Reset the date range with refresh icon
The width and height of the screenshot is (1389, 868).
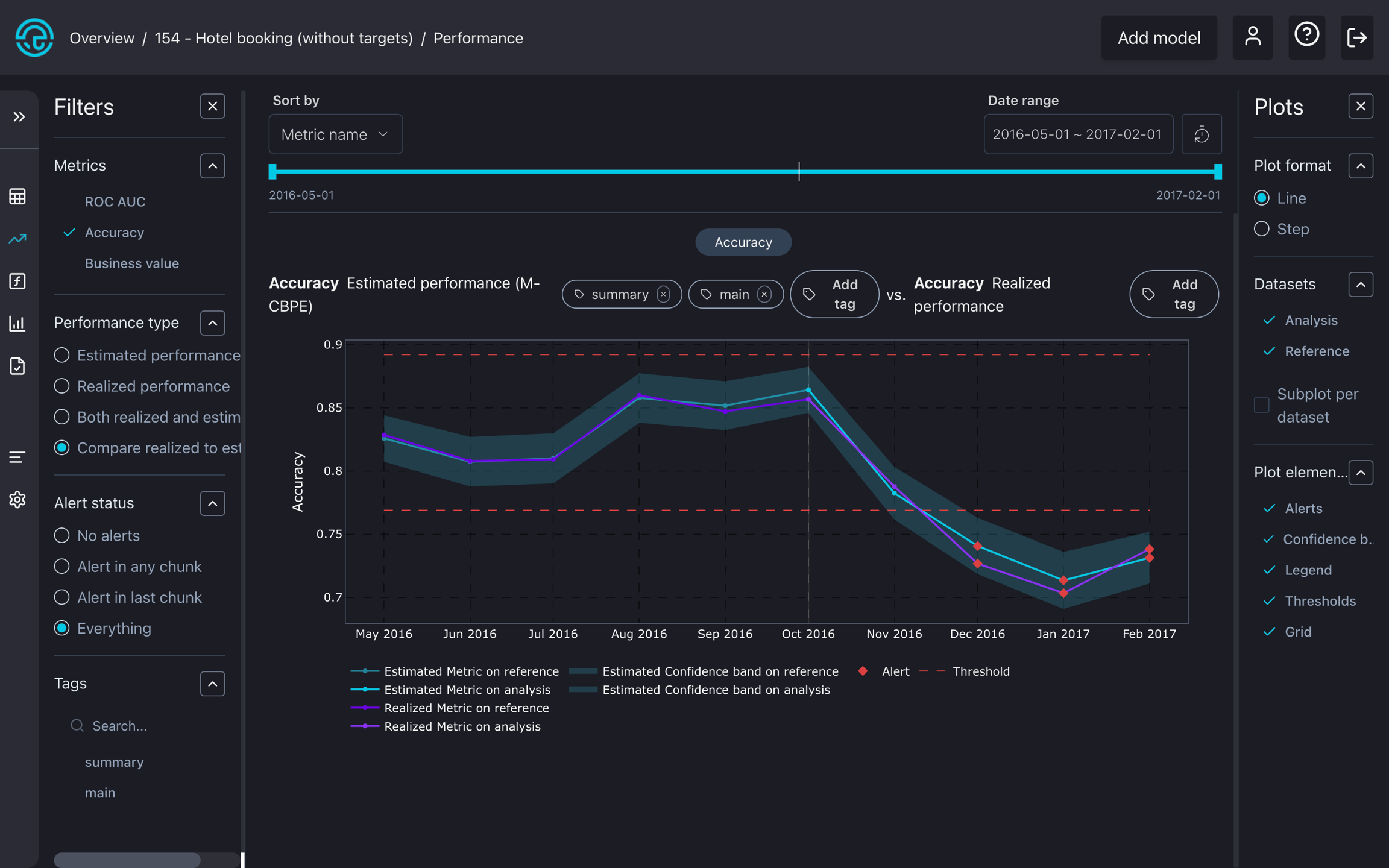[1201, 134]
